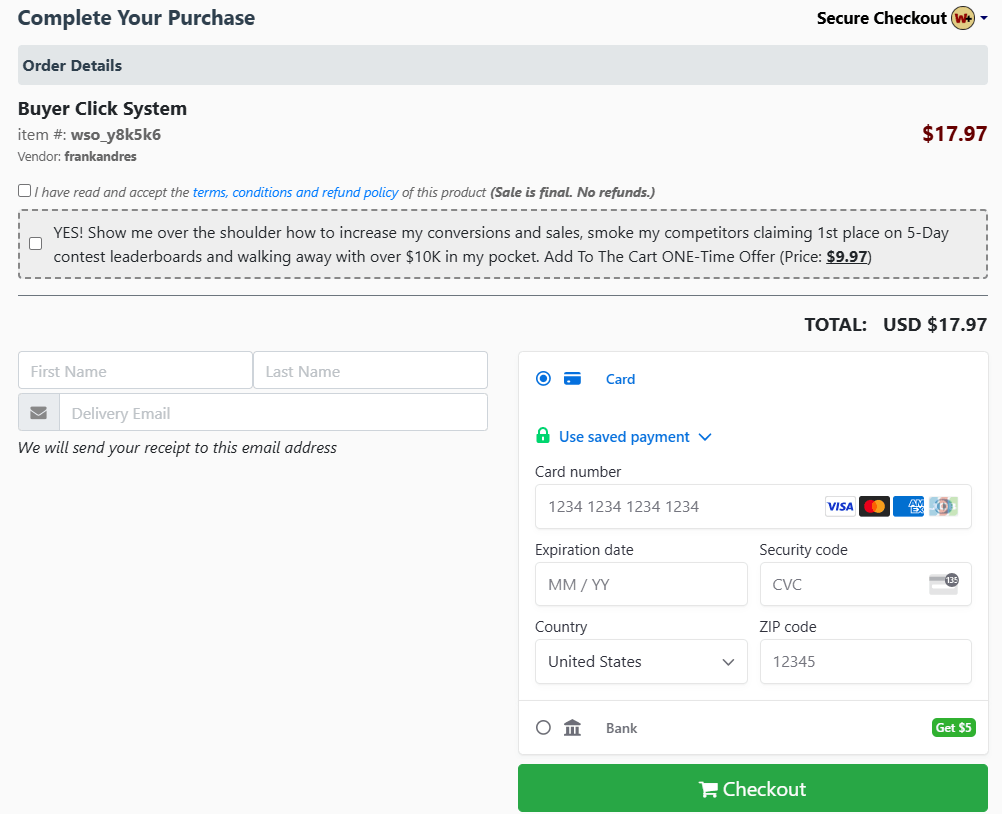Click the CVC card hint icon
The width and height of the screenshot is (1002, 814).
tap(943, 584)
